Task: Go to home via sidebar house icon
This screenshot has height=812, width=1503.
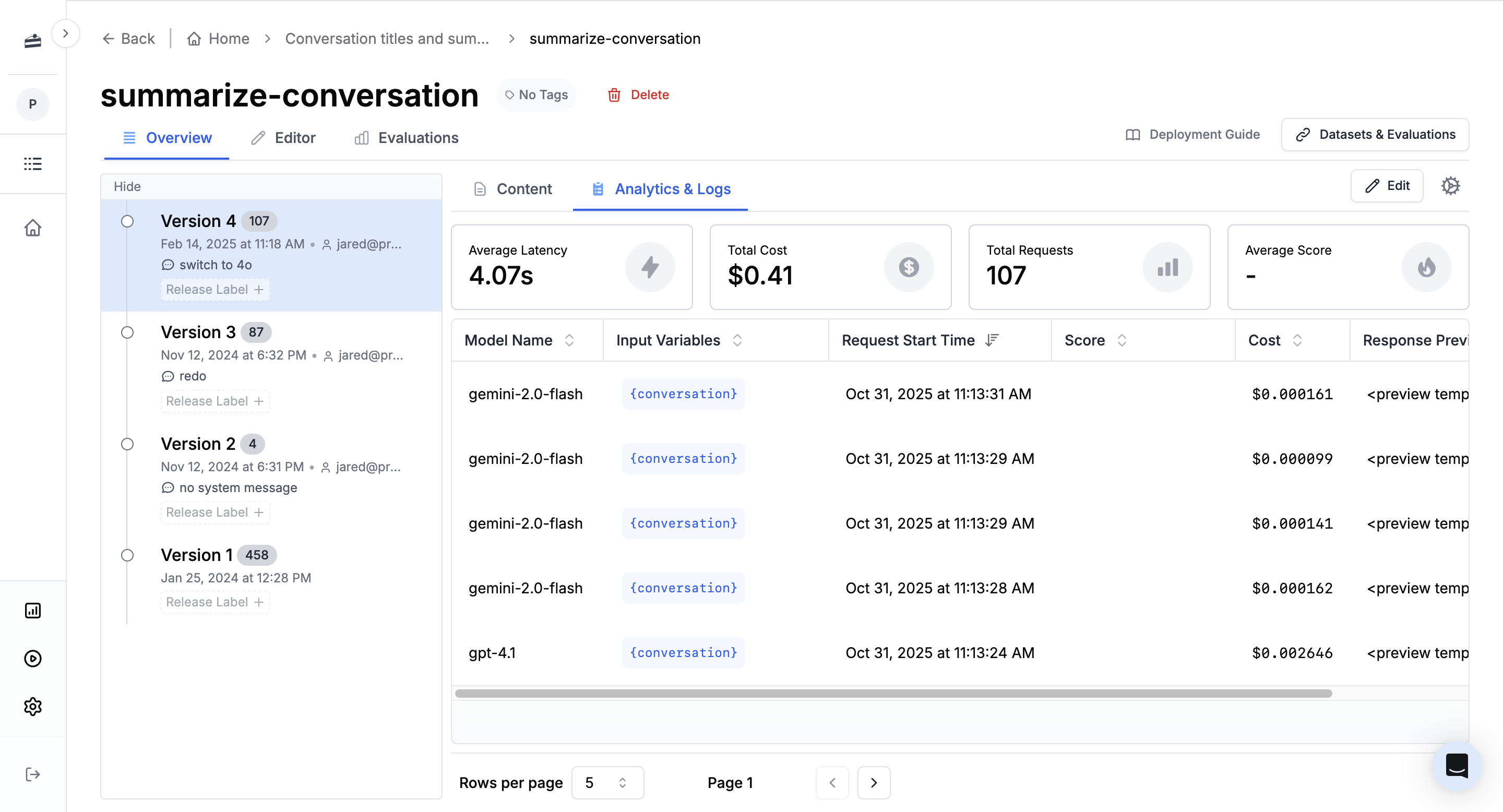Action: point(33,228)
